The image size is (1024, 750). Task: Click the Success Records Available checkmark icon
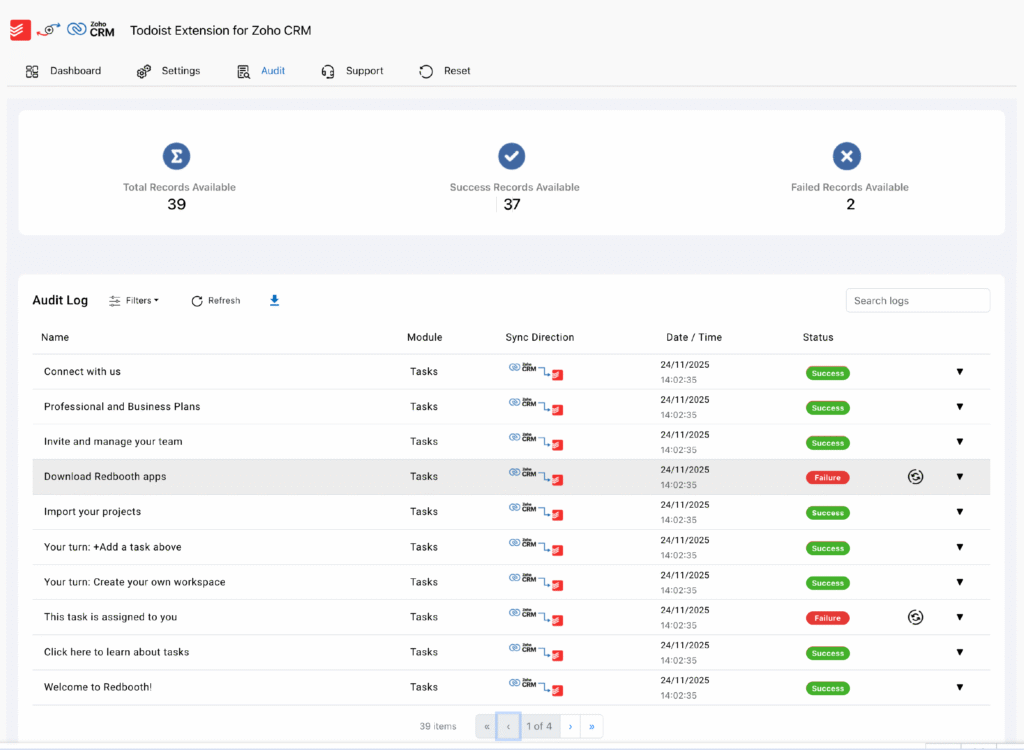click(x=511, y=156)
